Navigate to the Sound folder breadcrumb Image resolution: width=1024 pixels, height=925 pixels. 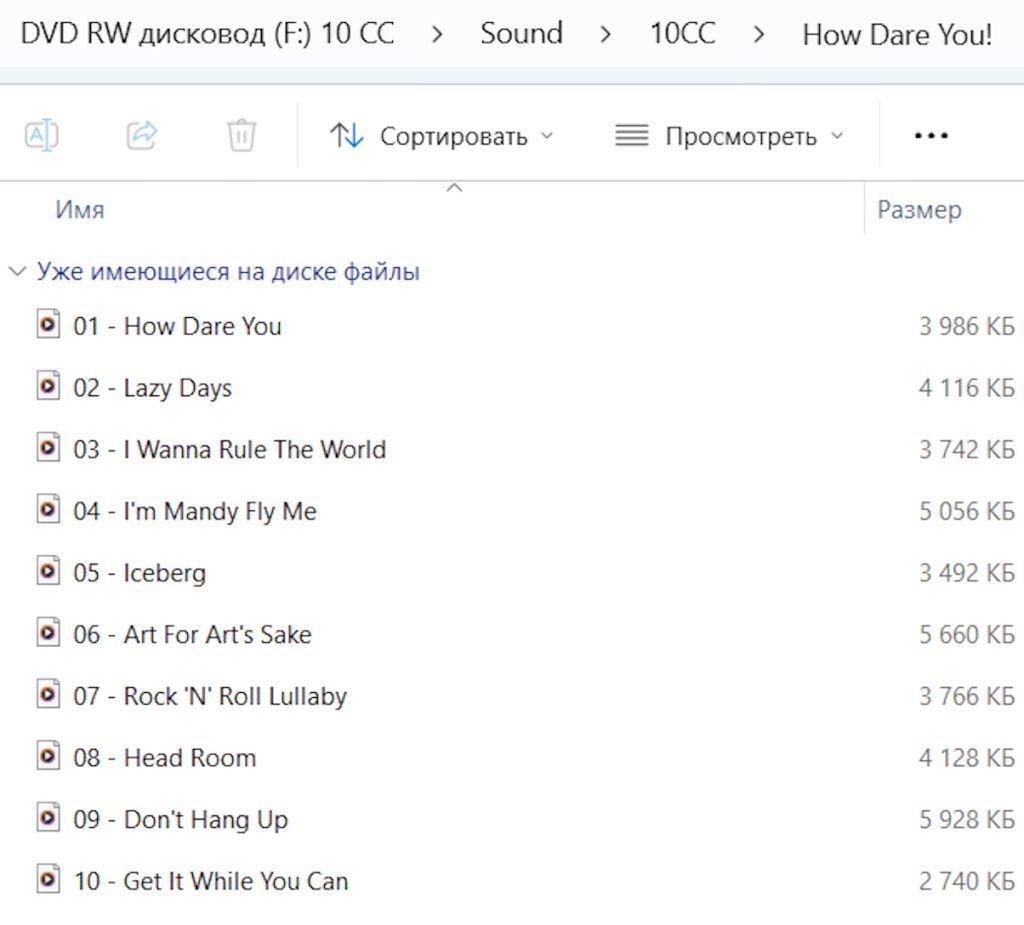(x=521, y=33)
